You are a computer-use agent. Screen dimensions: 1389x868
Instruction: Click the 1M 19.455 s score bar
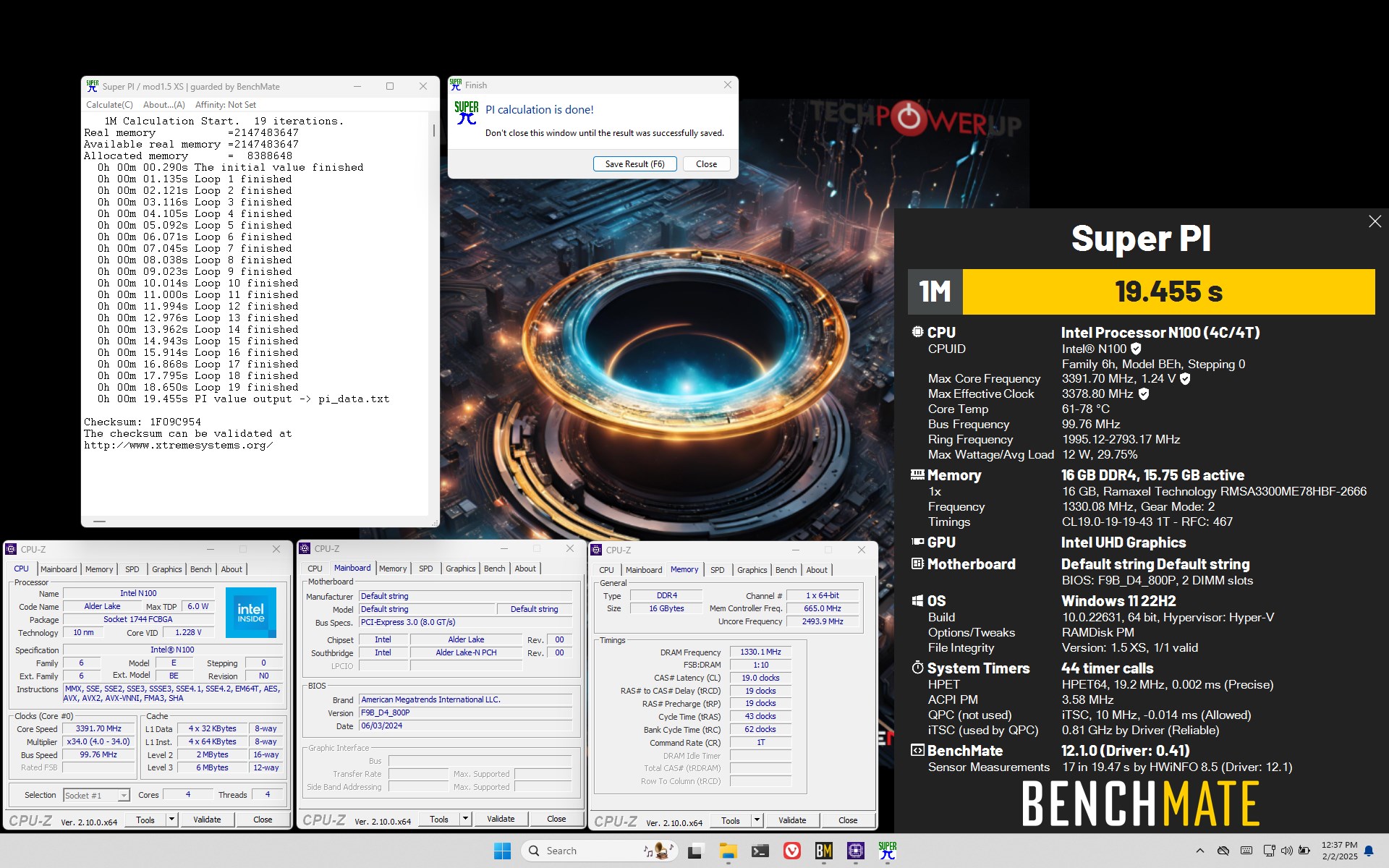coord(1142,292)
